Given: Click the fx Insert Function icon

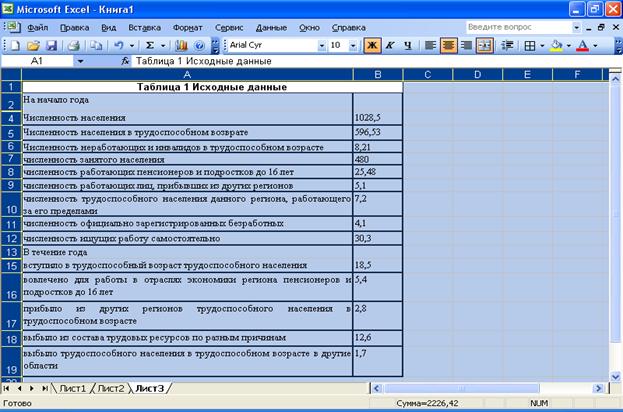Looking at the screenshot, I should (x=125, y=61).
